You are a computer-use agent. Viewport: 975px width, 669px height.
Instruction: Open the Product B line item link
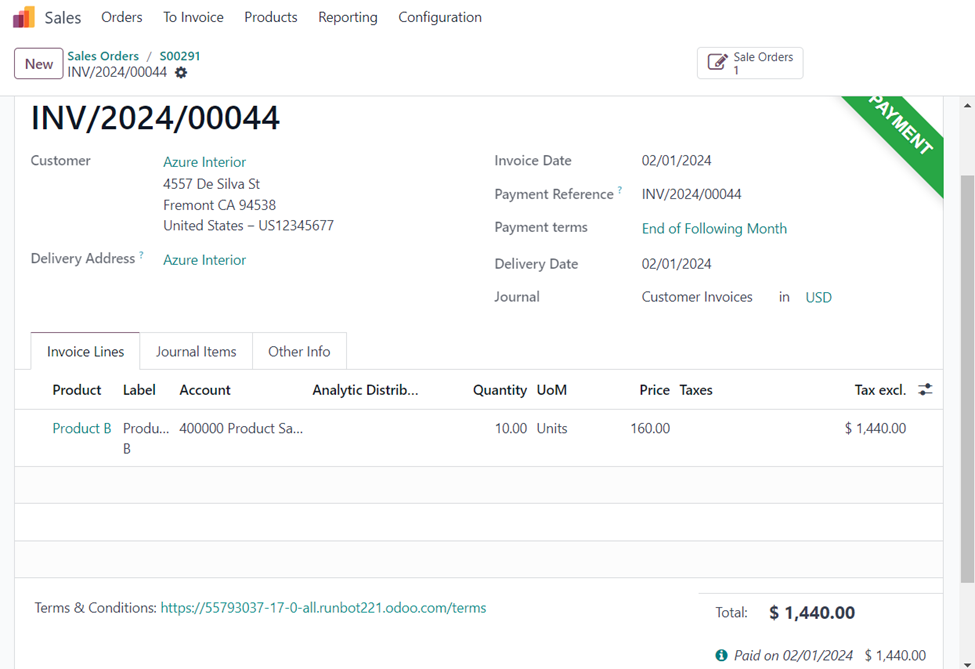82,428
